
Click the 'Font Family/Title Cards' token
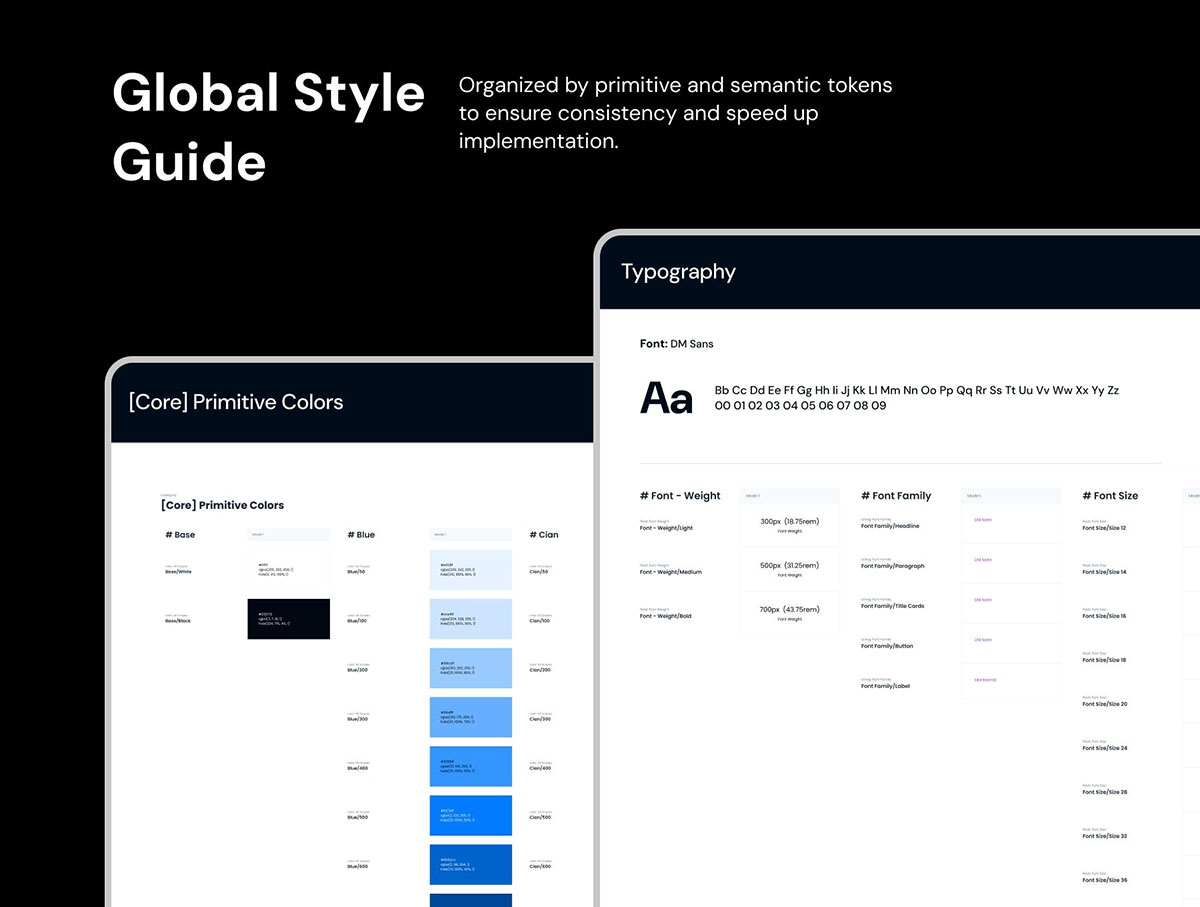click(893, 606)
